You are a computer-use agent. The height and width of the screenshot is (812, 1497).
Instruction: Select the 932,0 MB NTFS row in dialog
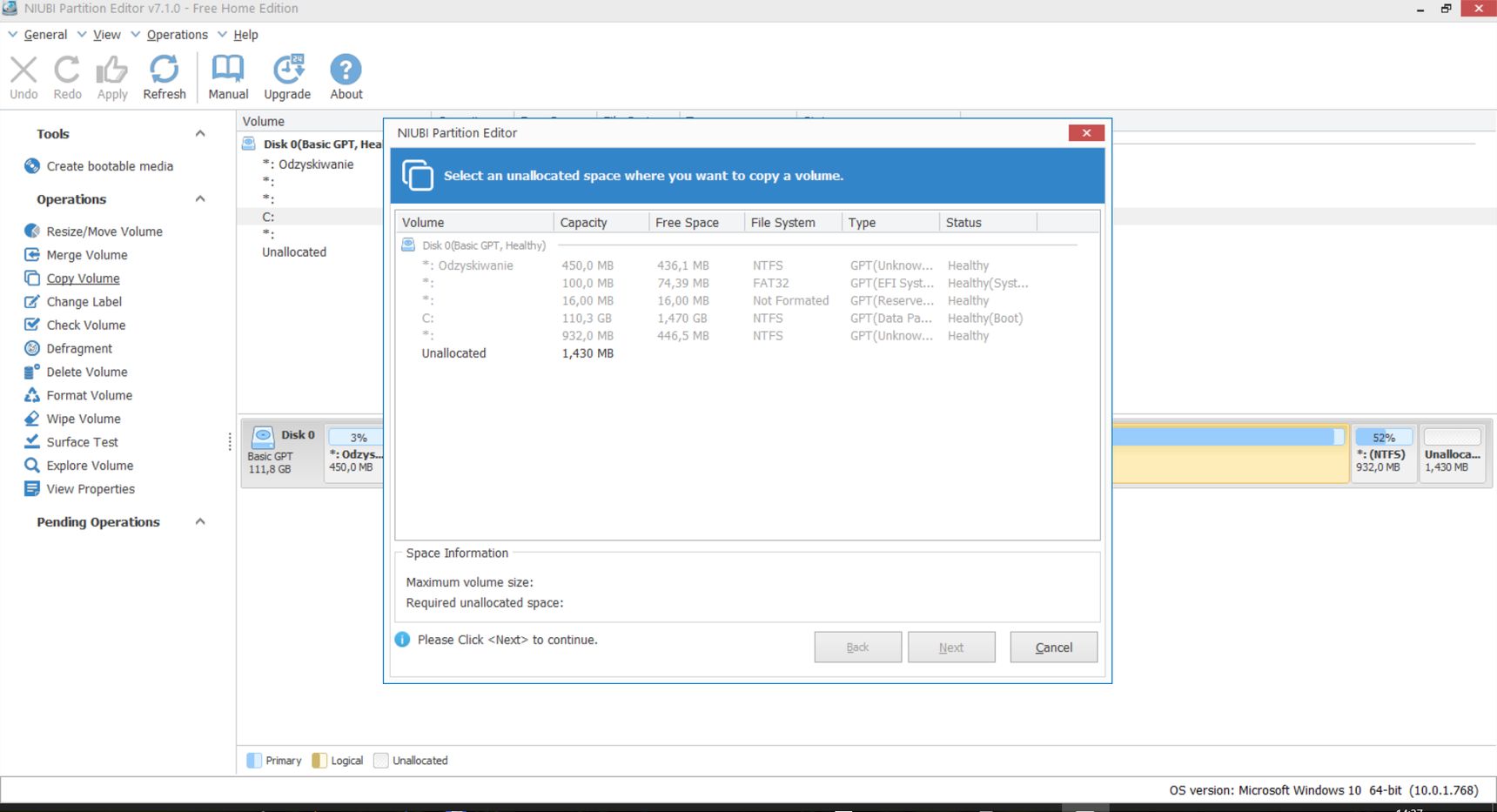[747, 336]
